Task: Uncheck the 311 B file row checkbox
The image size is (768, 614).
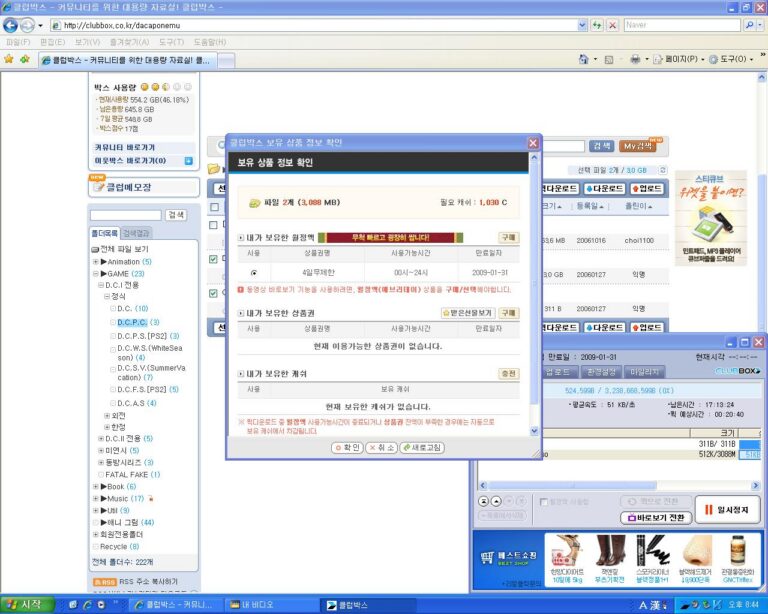Action: (213, 293)
